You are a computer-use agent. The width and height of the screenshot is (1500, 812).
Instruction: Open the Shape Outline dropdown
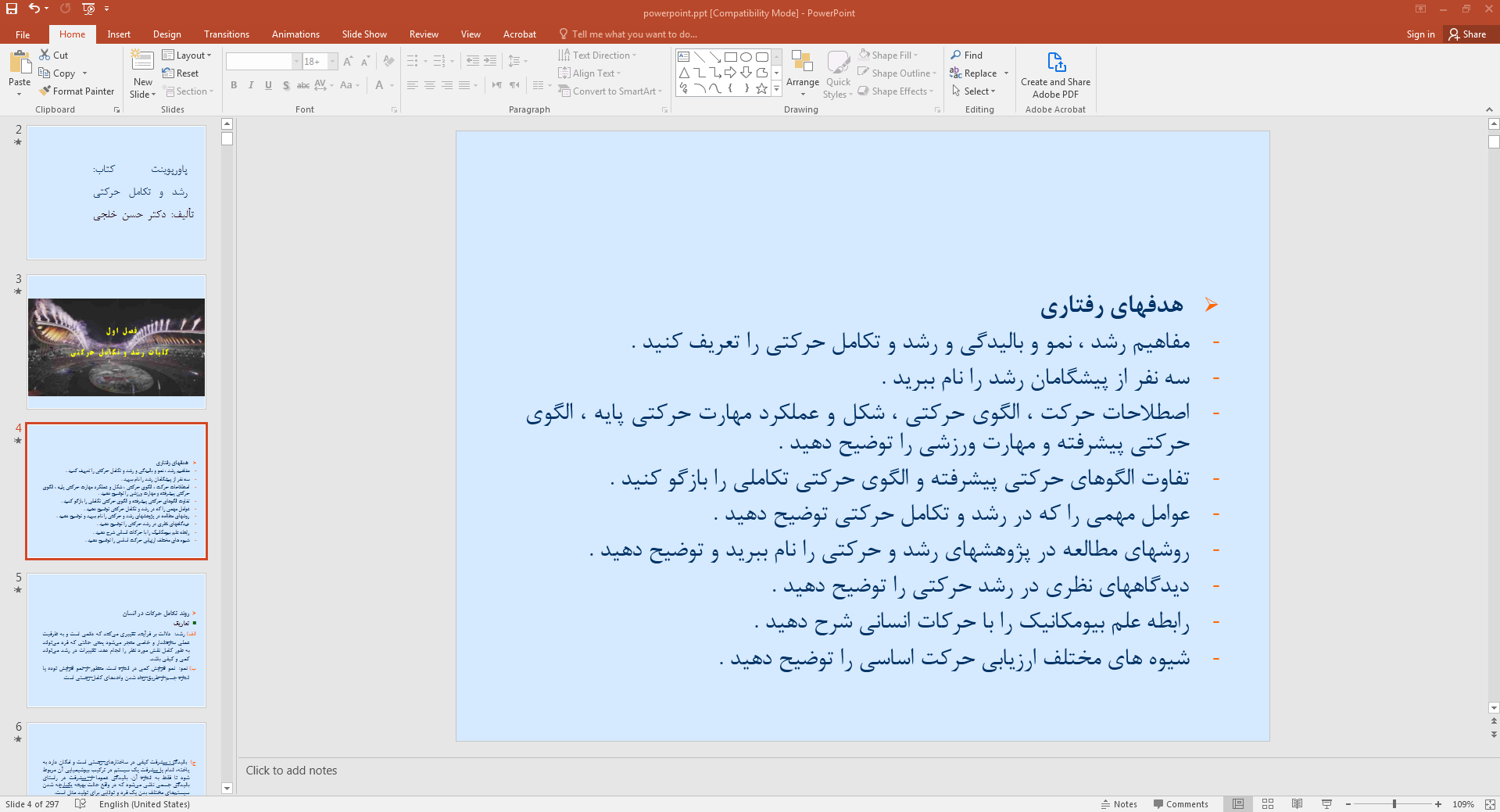coord(896,73)
